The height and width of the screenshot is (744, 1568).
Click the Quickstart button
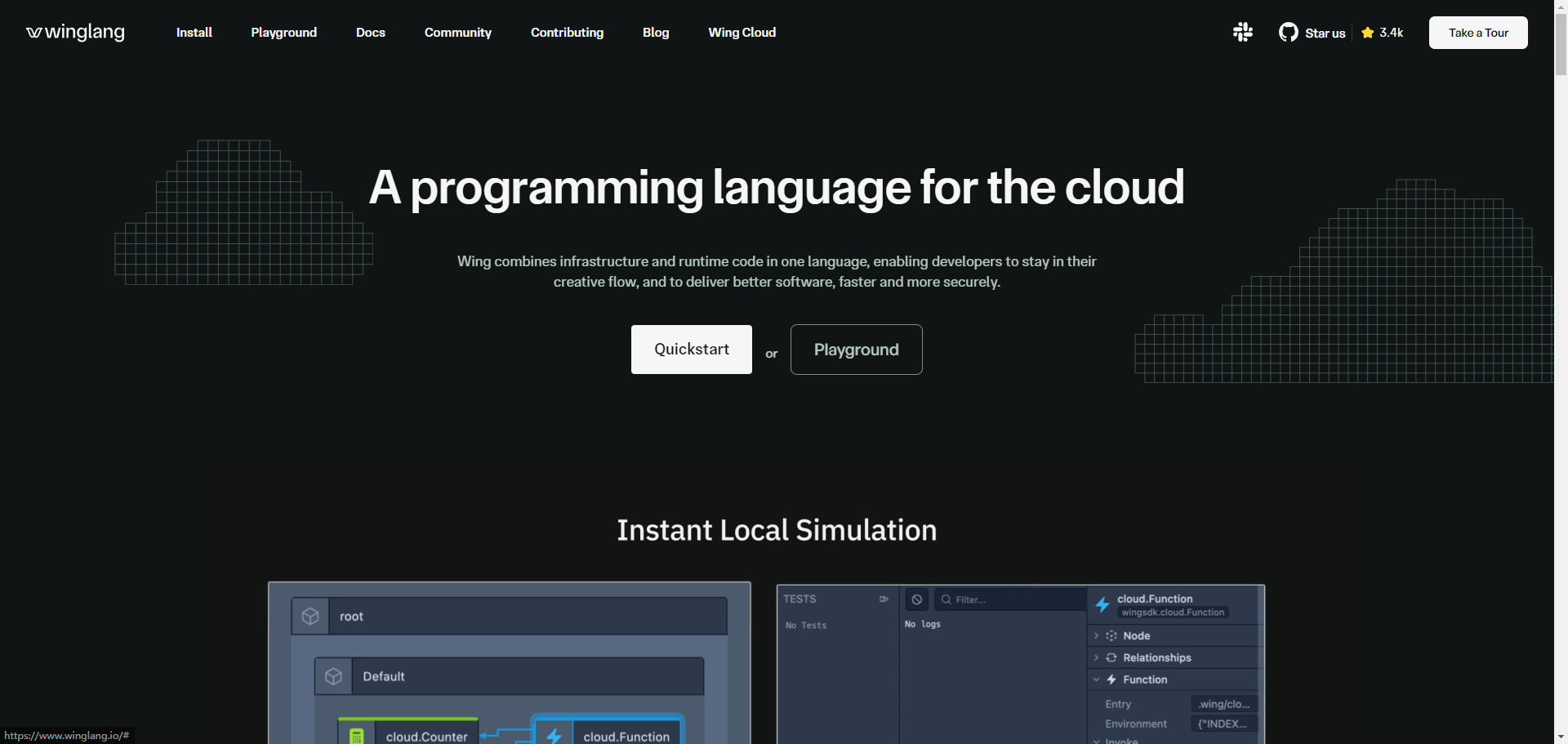(692, 350)
